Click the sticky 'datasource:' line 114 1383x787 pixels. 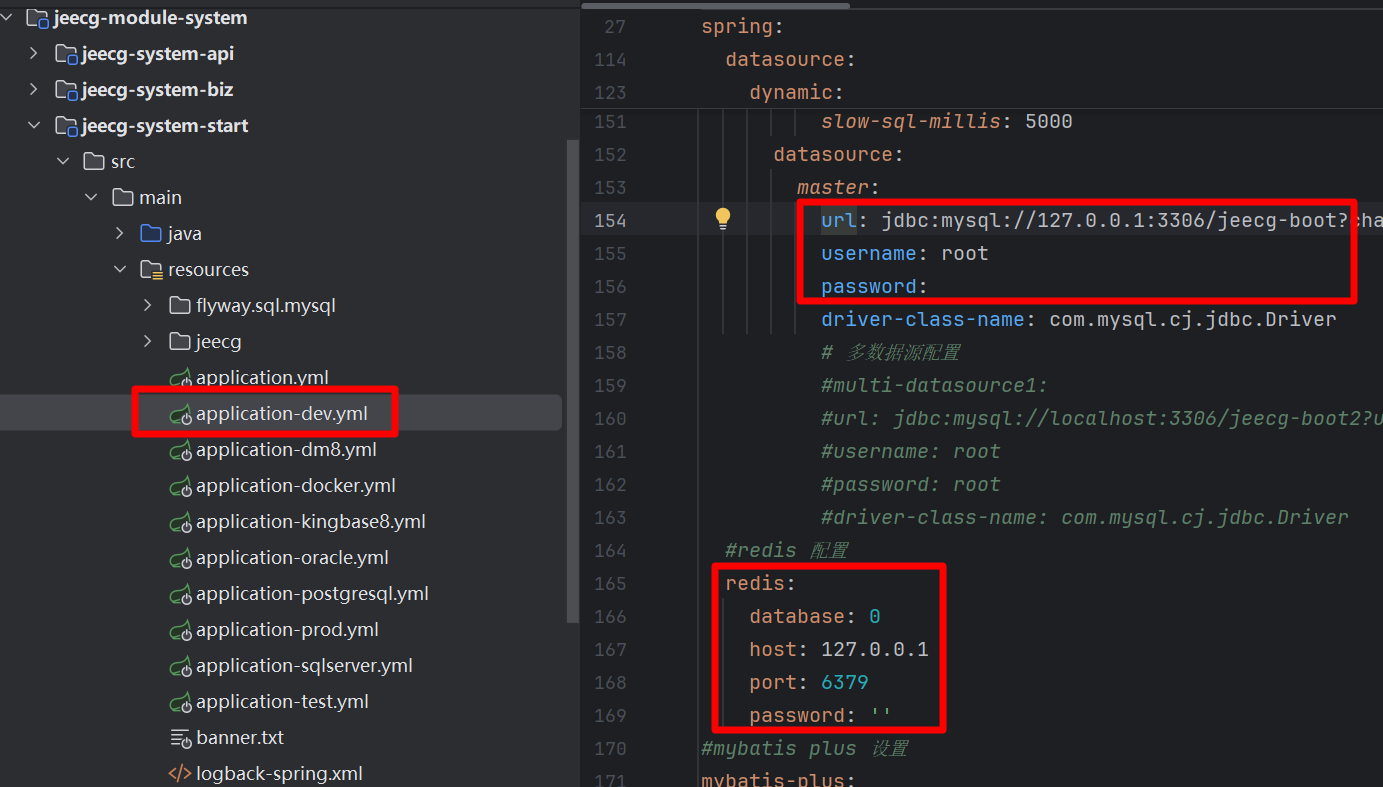point(790,60)
